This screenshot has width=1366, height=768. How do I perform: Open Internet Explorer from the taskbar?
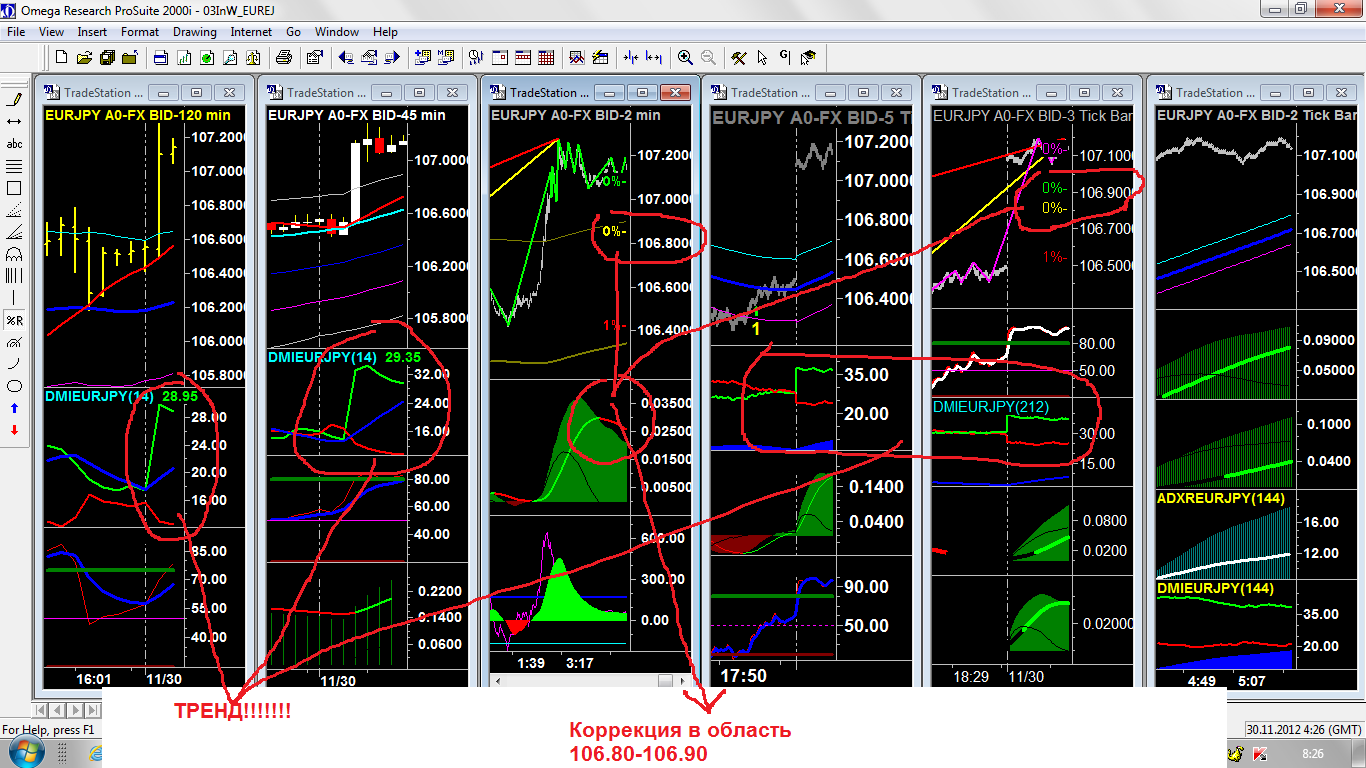point(95,754)
